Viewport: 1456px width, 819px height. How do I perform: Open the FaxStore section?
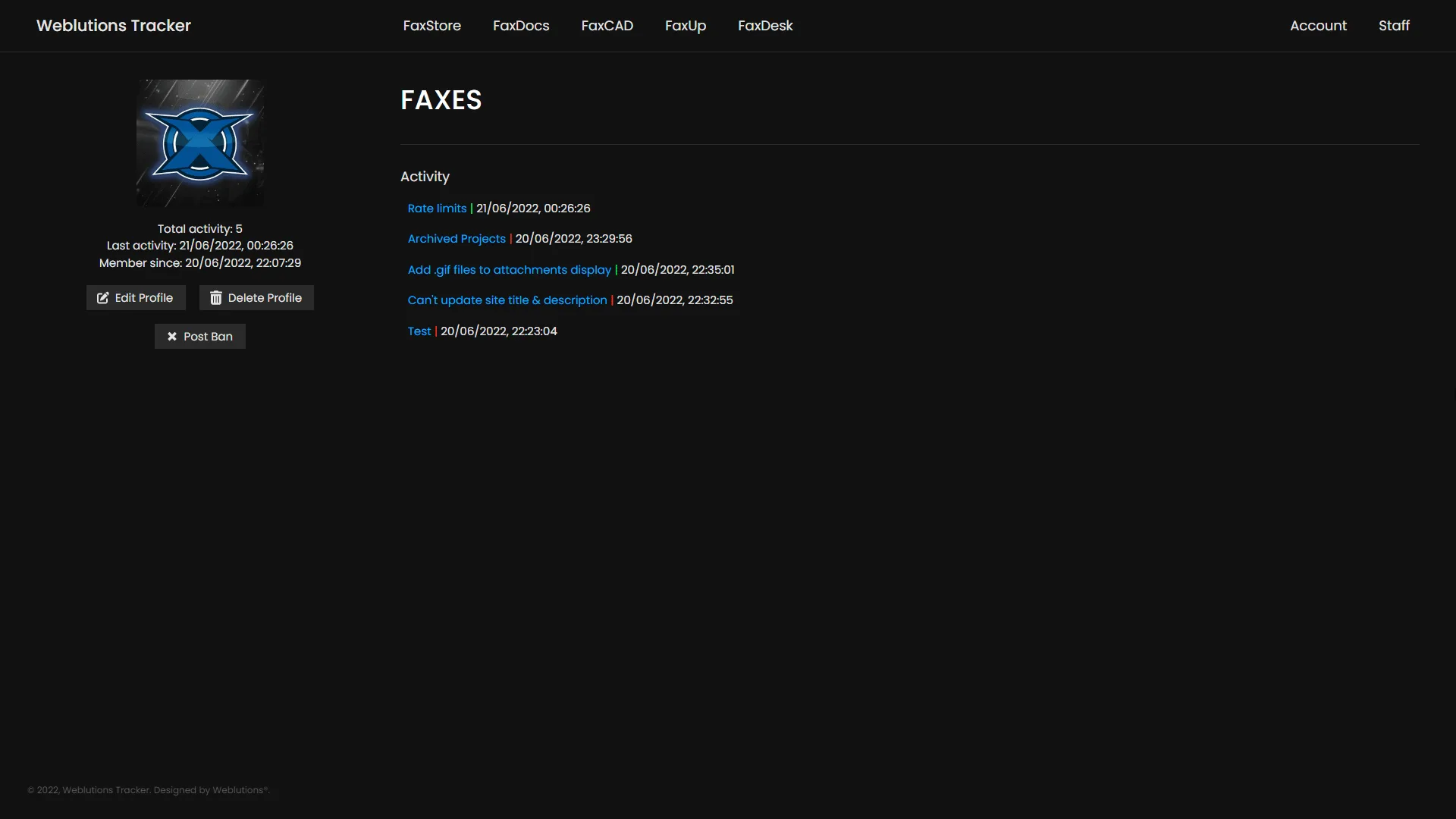tap(431, 25)
